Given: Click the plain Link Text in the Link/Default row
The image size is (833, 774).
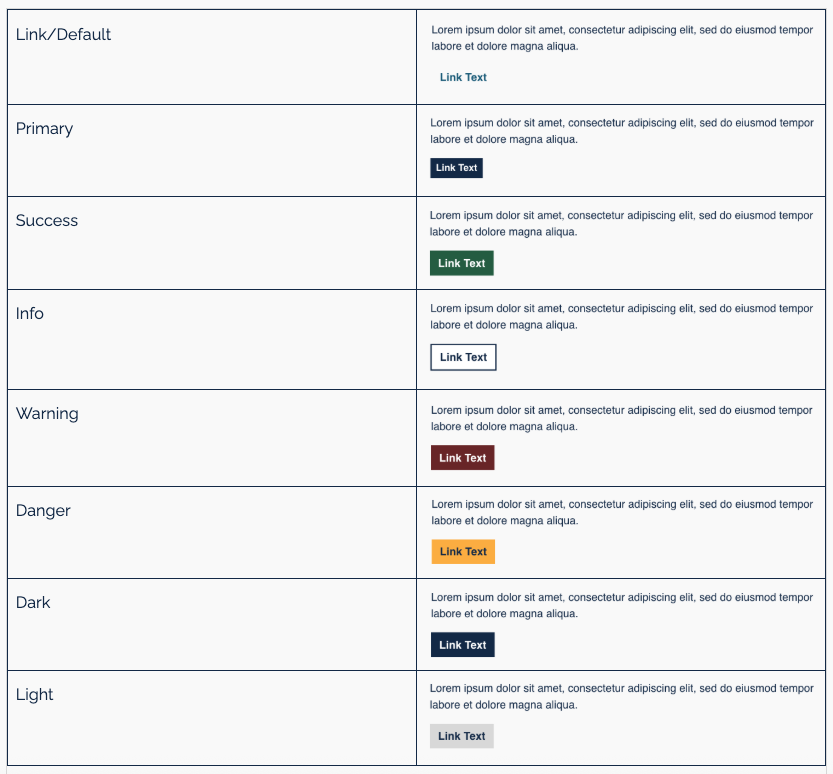Looking at the screenshot, I should (x=463, y=77).
